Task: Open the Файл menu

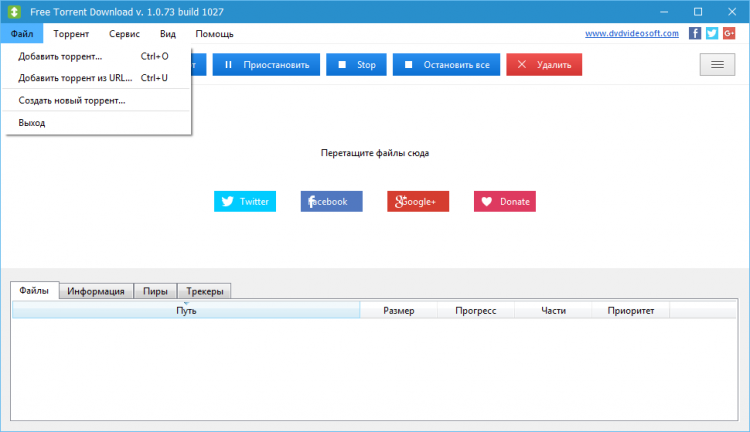Action: click(x=22, y=34)
